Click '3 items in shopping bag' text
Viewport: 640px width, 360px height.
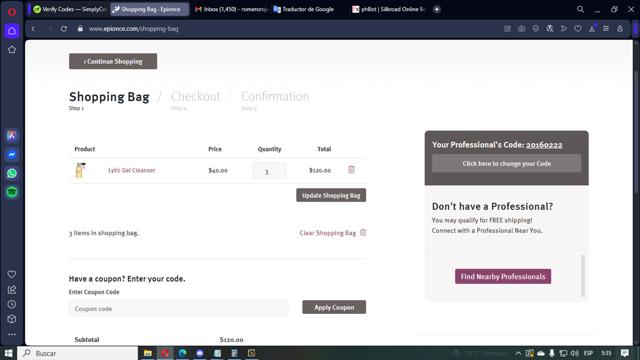point(104,233)
